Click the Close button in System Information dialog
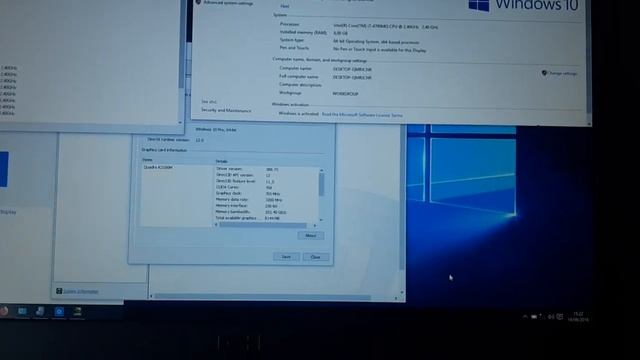Image resolution: width=640 pixels, height=360 pixels. click(x=316, y=257)
